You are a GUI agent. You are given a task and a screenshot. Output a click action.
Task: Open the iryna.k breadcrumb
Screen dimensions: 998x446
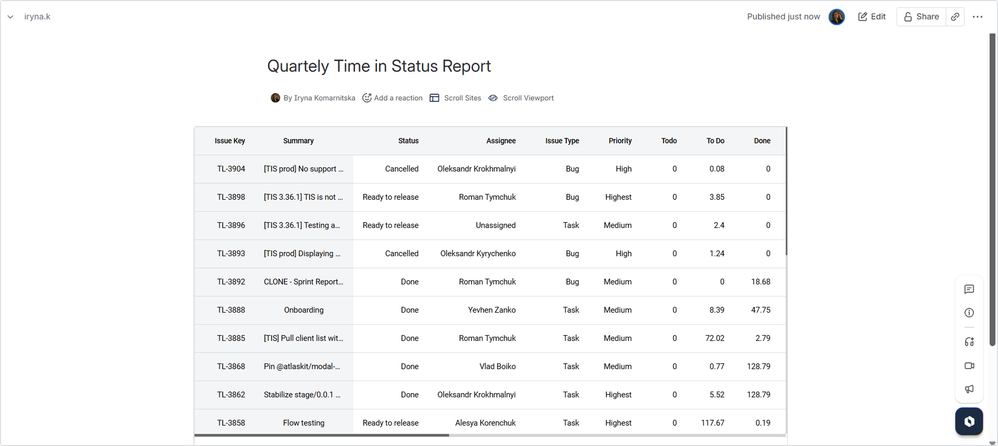point(37,17)
